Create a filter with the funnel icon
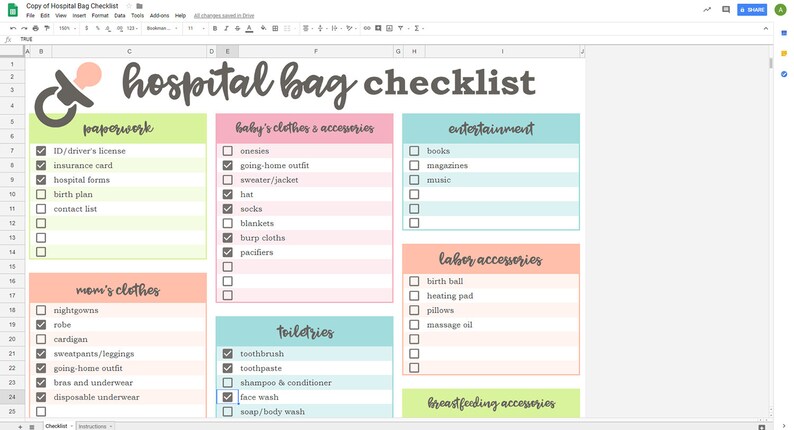Viewport: 794px width, 430px height. [400, 28]
